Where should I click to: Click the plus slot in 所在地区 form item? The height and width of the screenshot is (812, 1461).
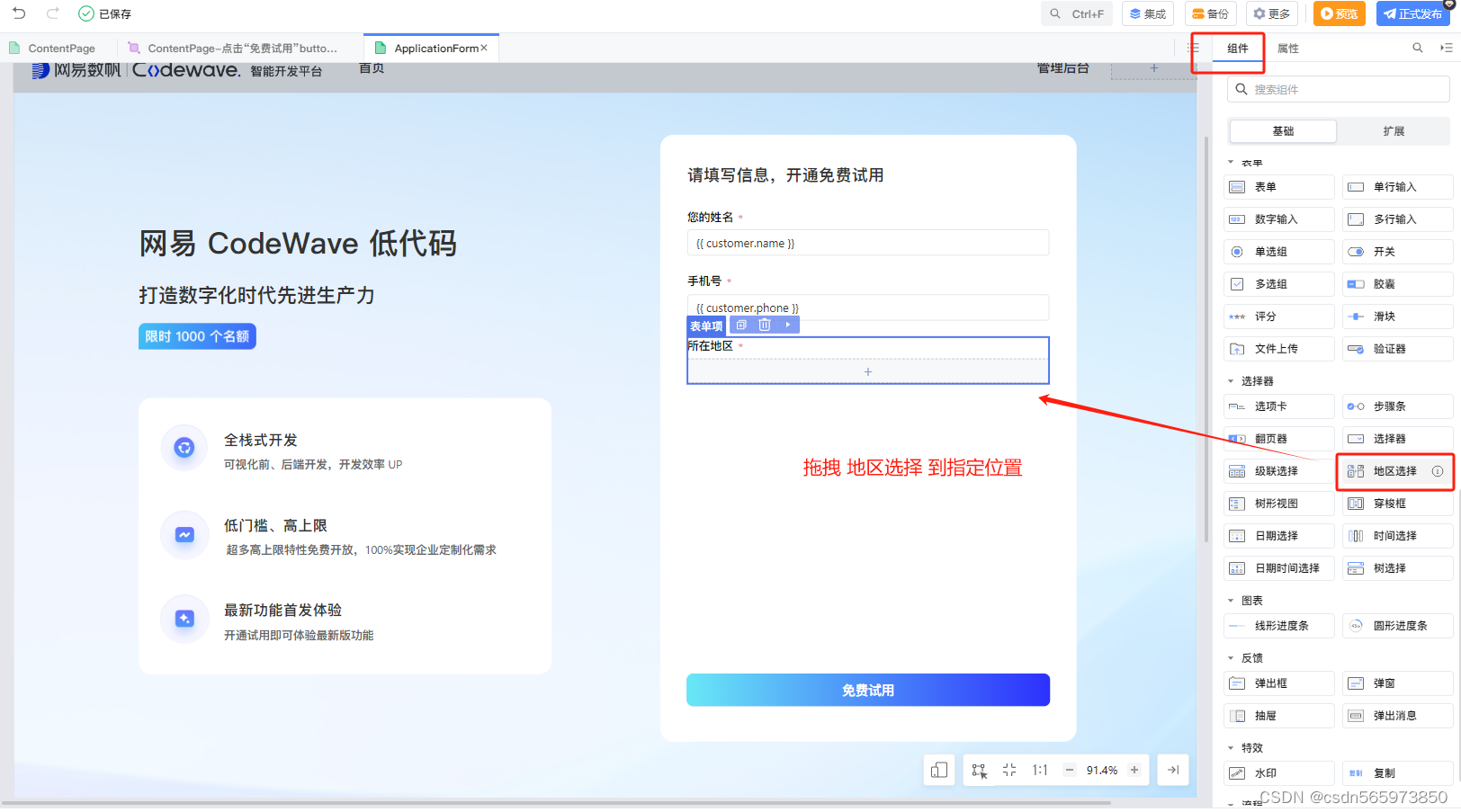[x=868, y=371]
